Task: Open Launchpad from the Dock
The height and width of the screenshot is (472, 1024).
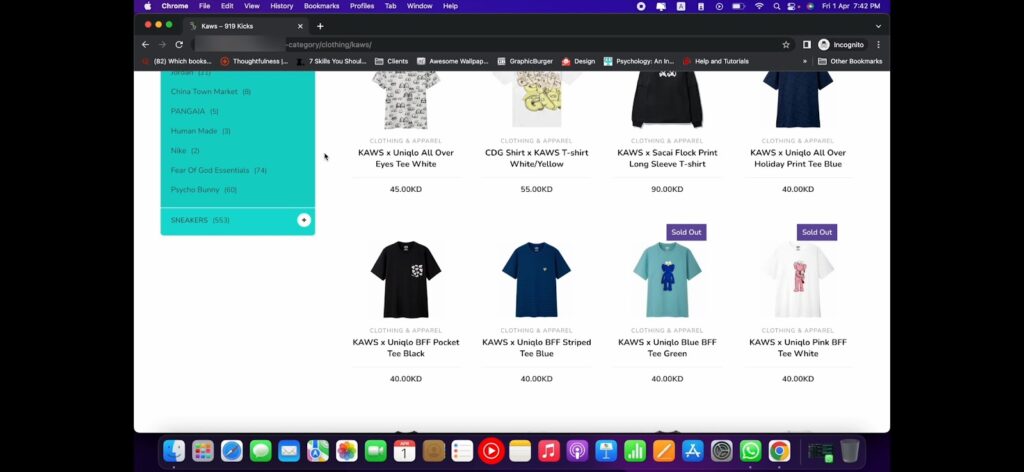Action: 202,450
